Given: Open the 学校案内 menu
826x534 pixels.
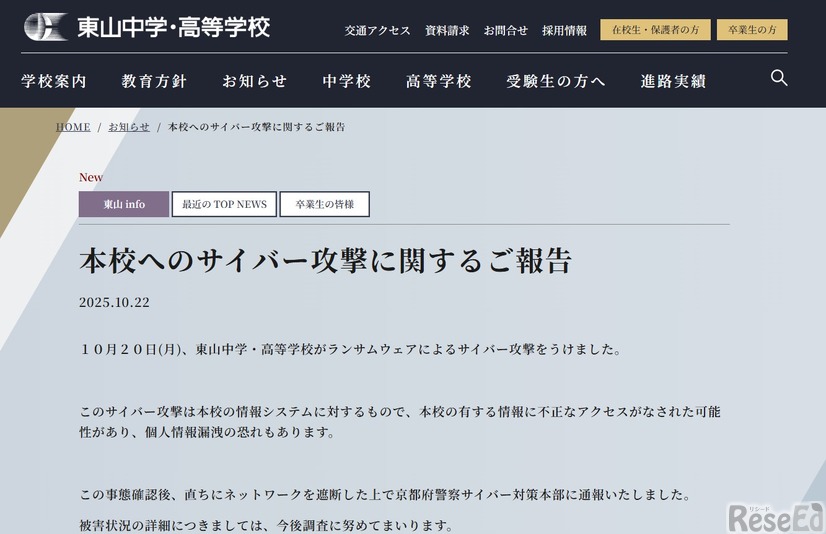Looking at the screenshot, I should click(x=54, y=81).
